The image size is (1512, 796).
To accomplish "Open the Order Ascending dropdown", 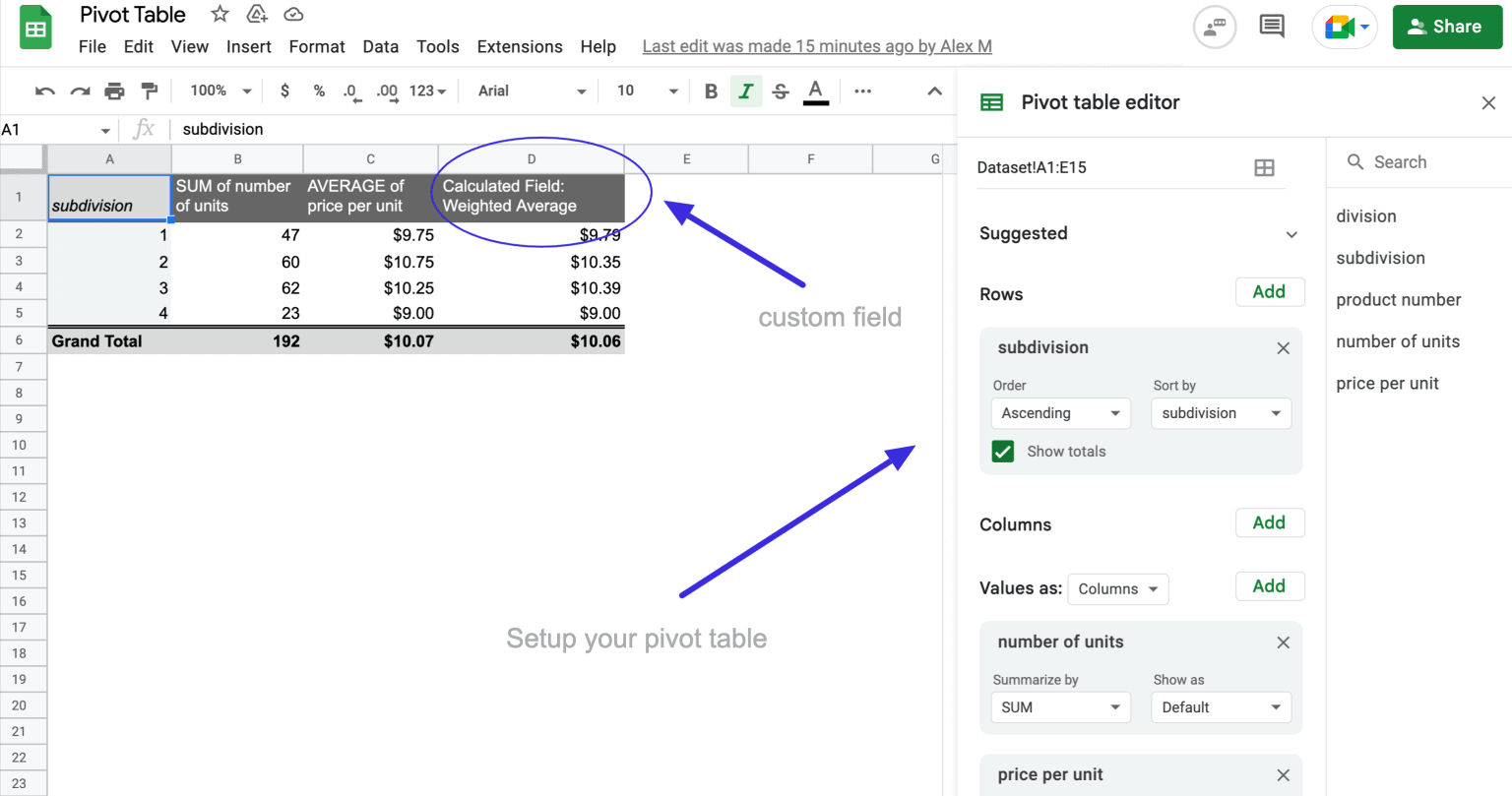I will (x=1060, y=413).
